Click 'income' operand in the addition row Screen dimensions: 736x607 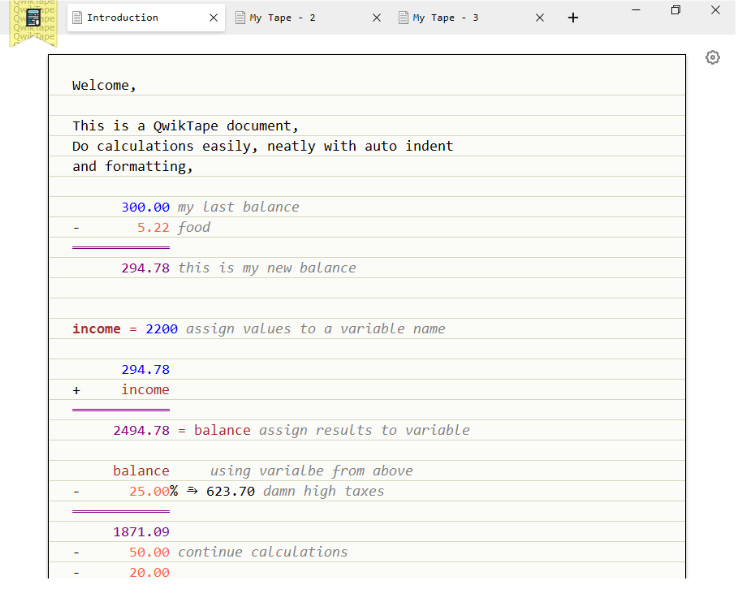(x=146, y=390)
